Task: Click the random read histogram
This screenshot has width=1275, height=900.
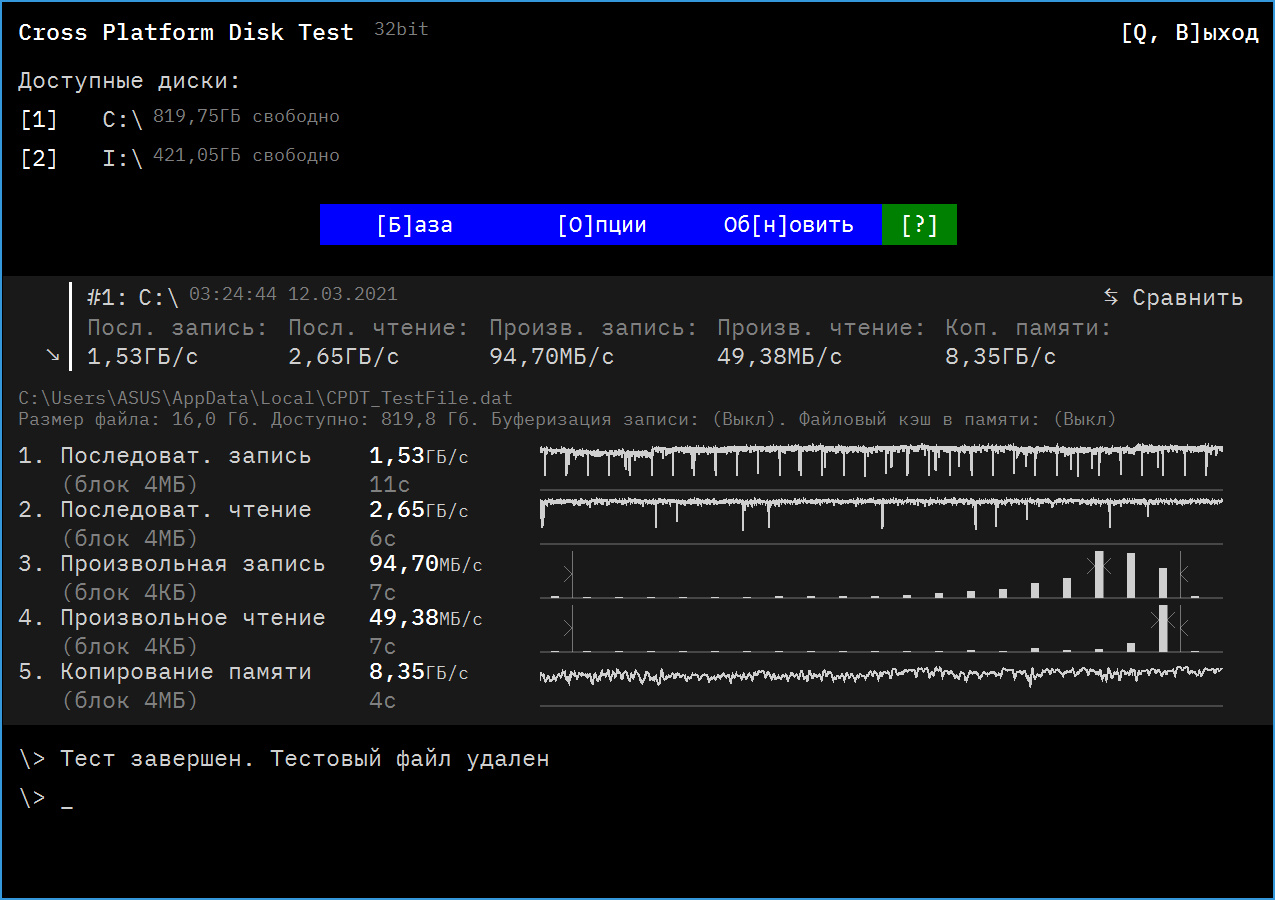Action: (881, 627)
